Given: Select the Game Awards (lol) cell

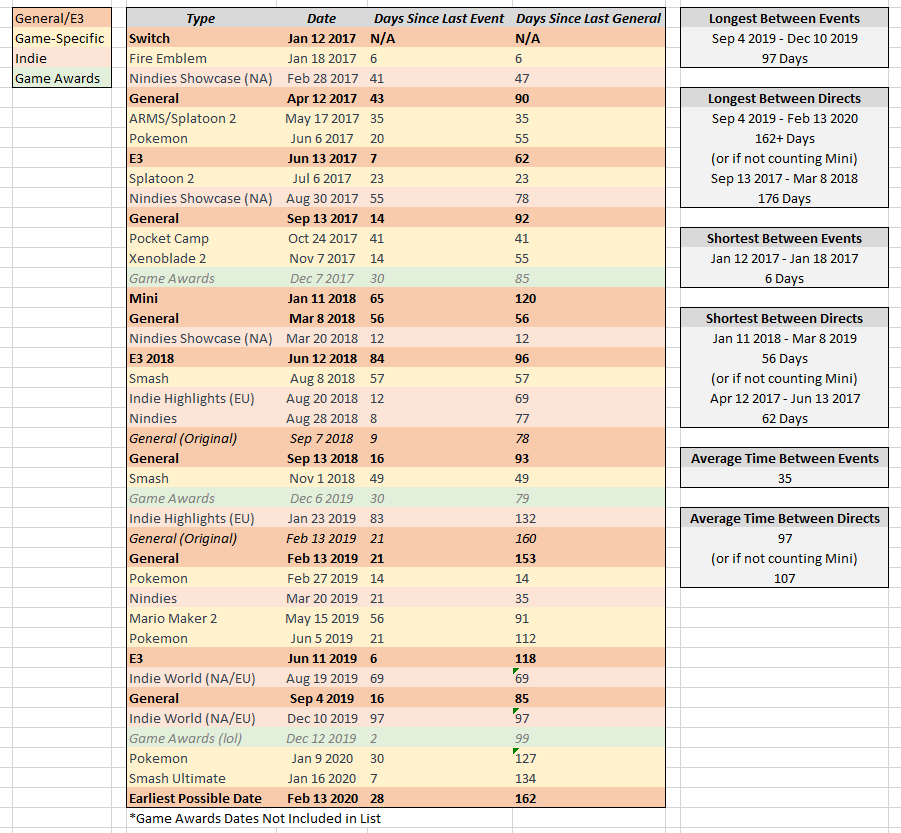Looking at the screenshot, I should tap(186, 738).
